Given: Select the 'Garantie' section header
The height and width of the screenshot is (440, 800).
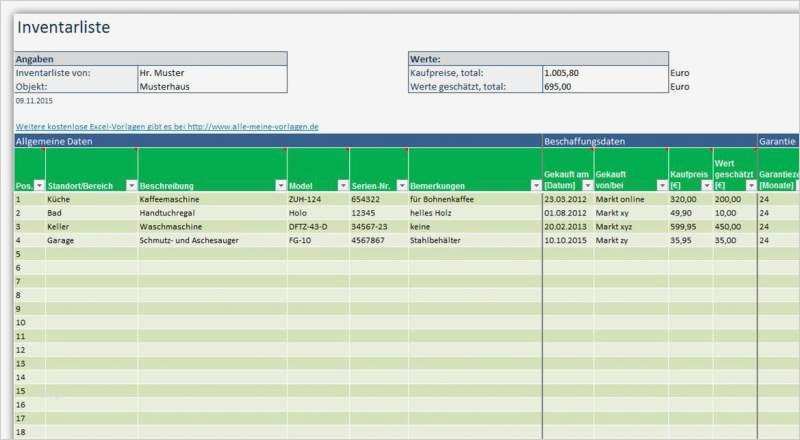Looking at the screenshot, I should 778,141.
